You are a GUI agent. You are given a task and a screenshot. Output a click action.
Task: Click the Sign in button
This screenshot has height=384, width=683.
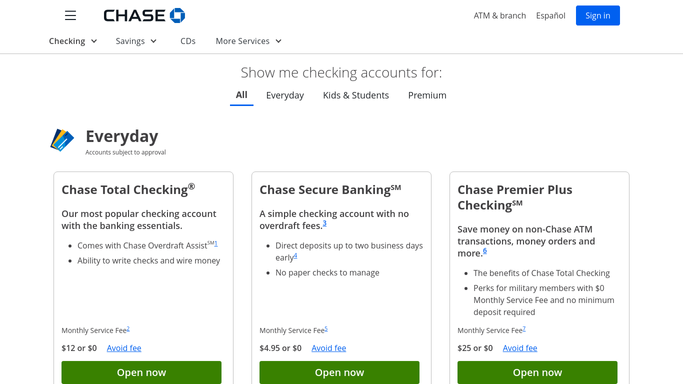[598, 16]
